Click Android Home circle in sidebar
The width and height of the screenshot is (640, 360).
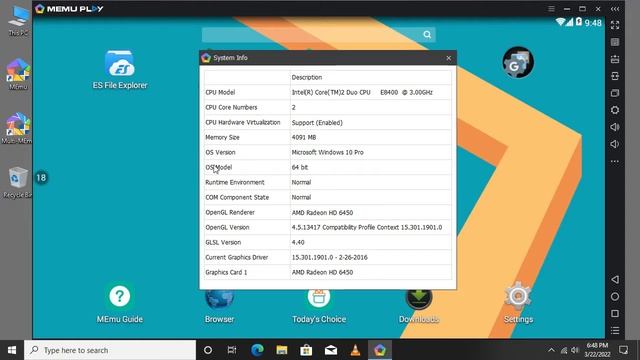615,296
